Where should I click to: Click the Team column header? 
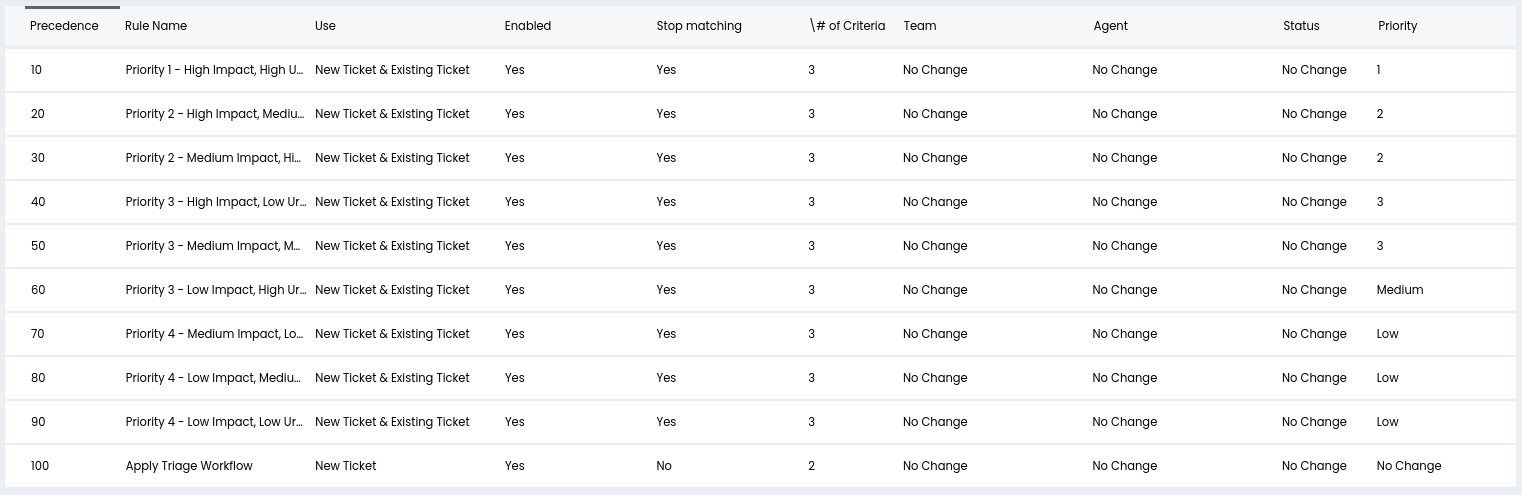pyautogui.click(x=920, y=26)
